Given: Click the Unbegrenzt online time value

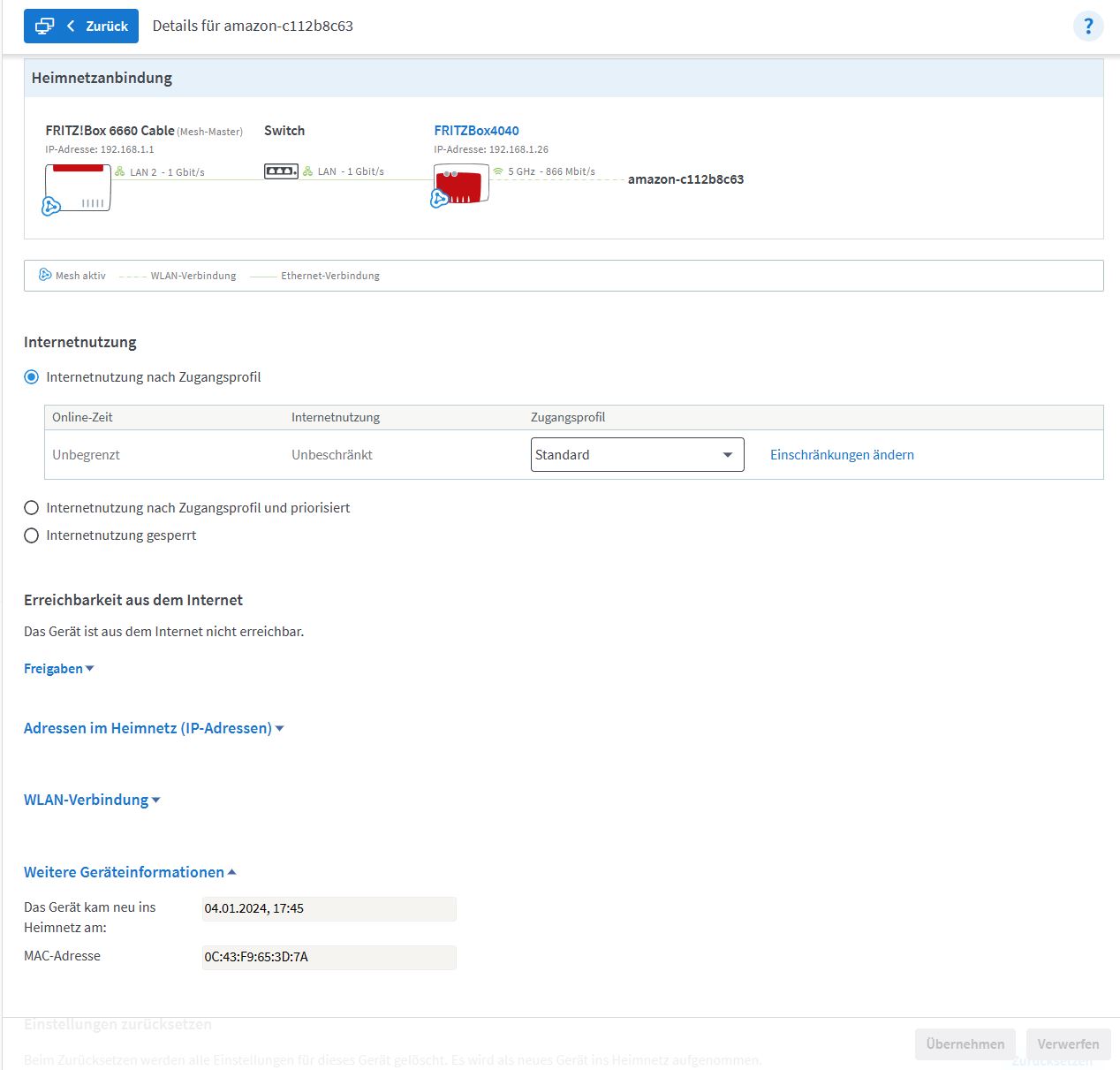Looking at the screenshot, I should 86,455.
